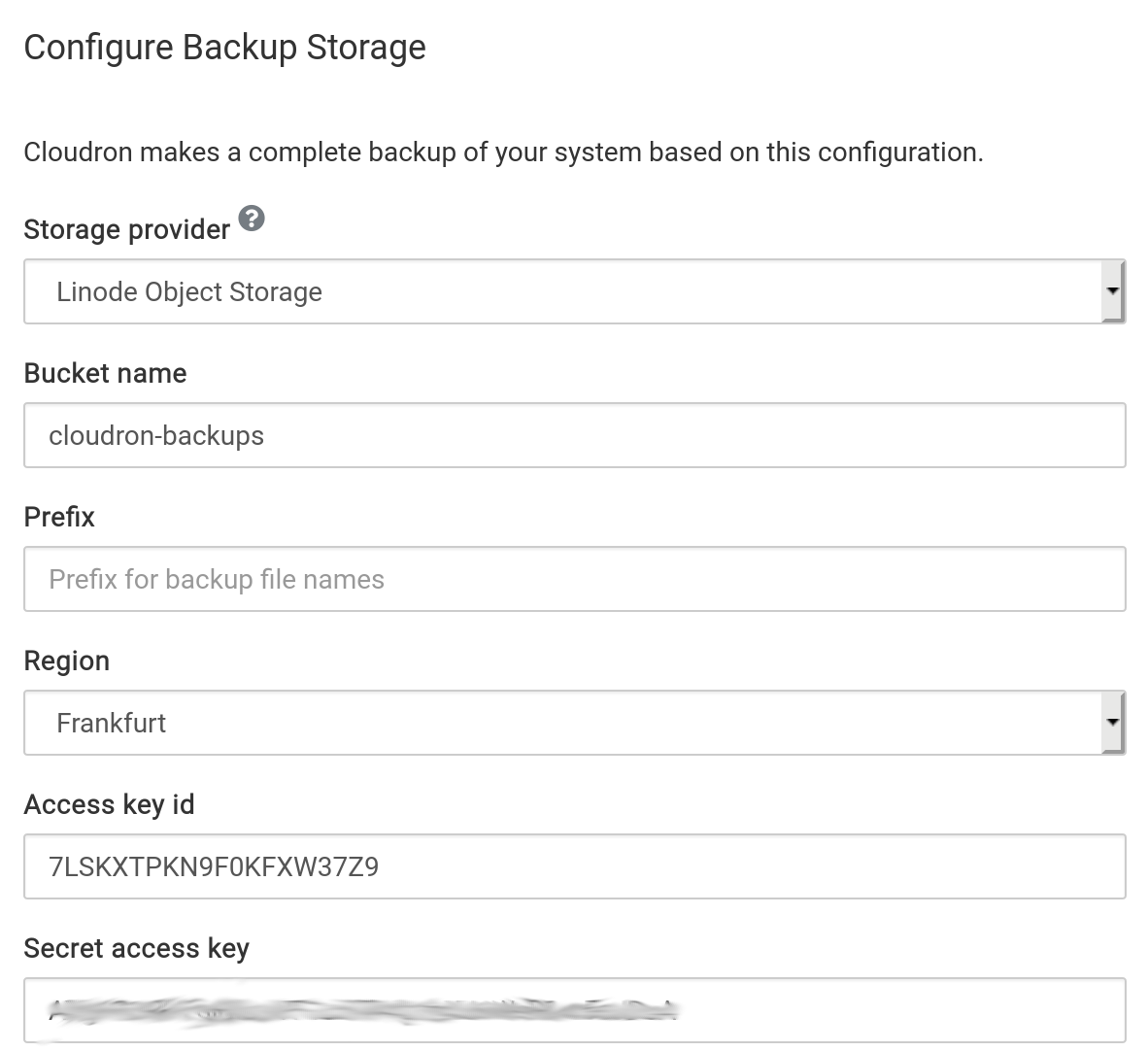This screenshot has width=1148, height=1051.
Task: Click the blurred secret key value
Action: point(359,1010)
